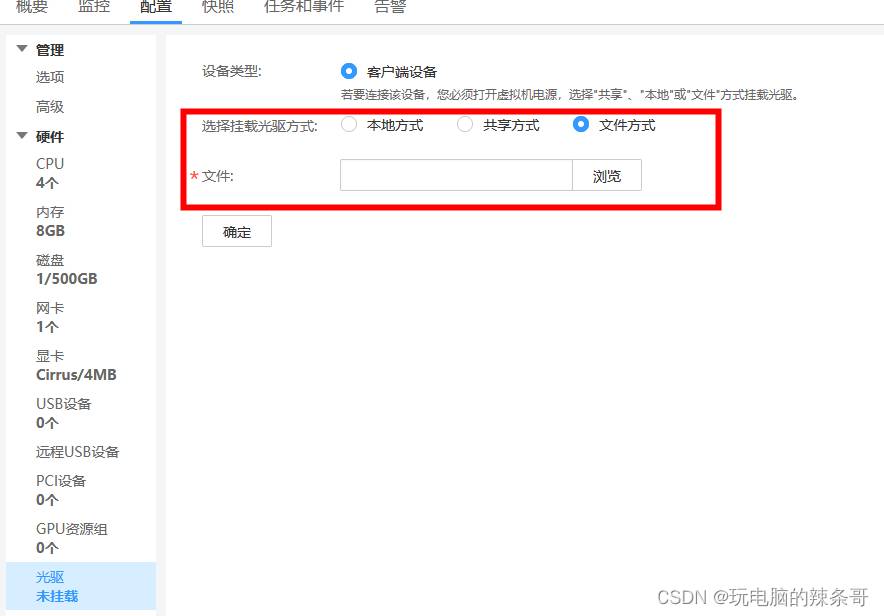The height and width of the screenshot is (616, 884).
Task: Select the 共享方式 mount option
Action: tap(465, 125)
